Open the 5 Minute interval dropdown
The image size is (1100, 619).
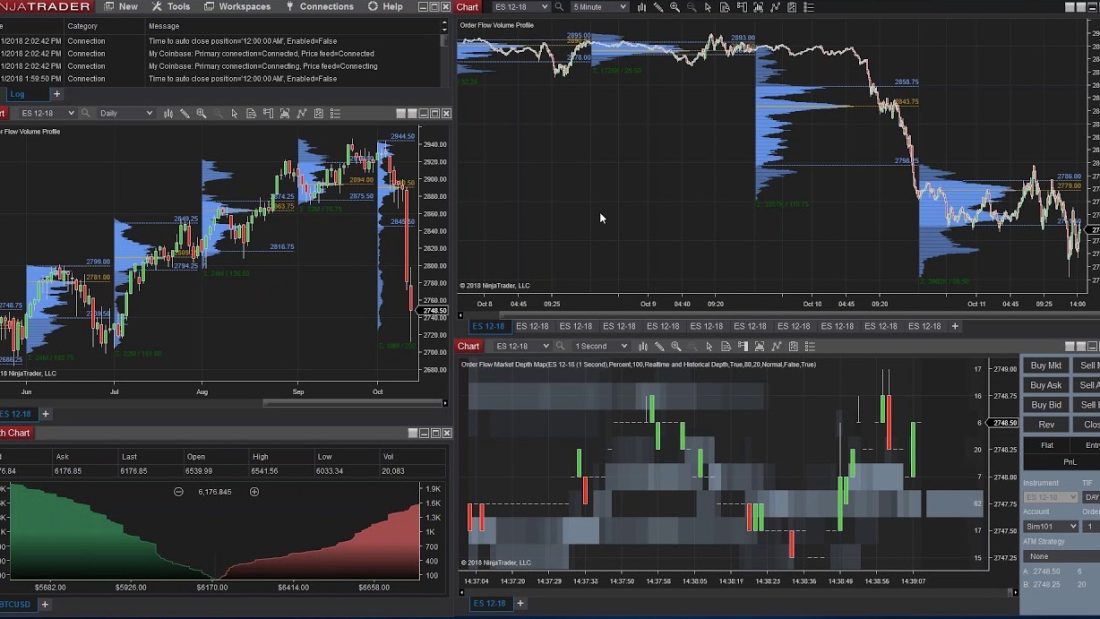[x=599, y=7]
